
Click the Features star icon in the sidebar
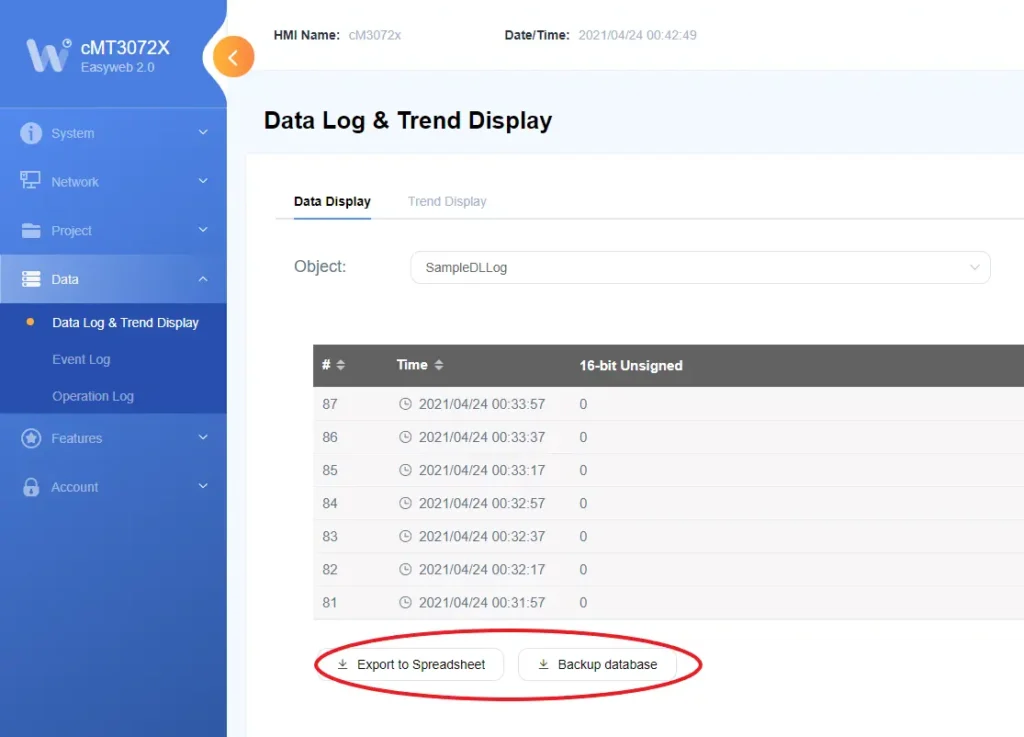click(31, 438)
